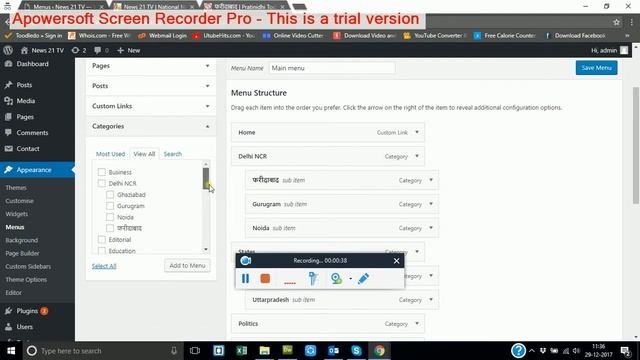Open the updates indicator showing 2

[x=79, y=50]
